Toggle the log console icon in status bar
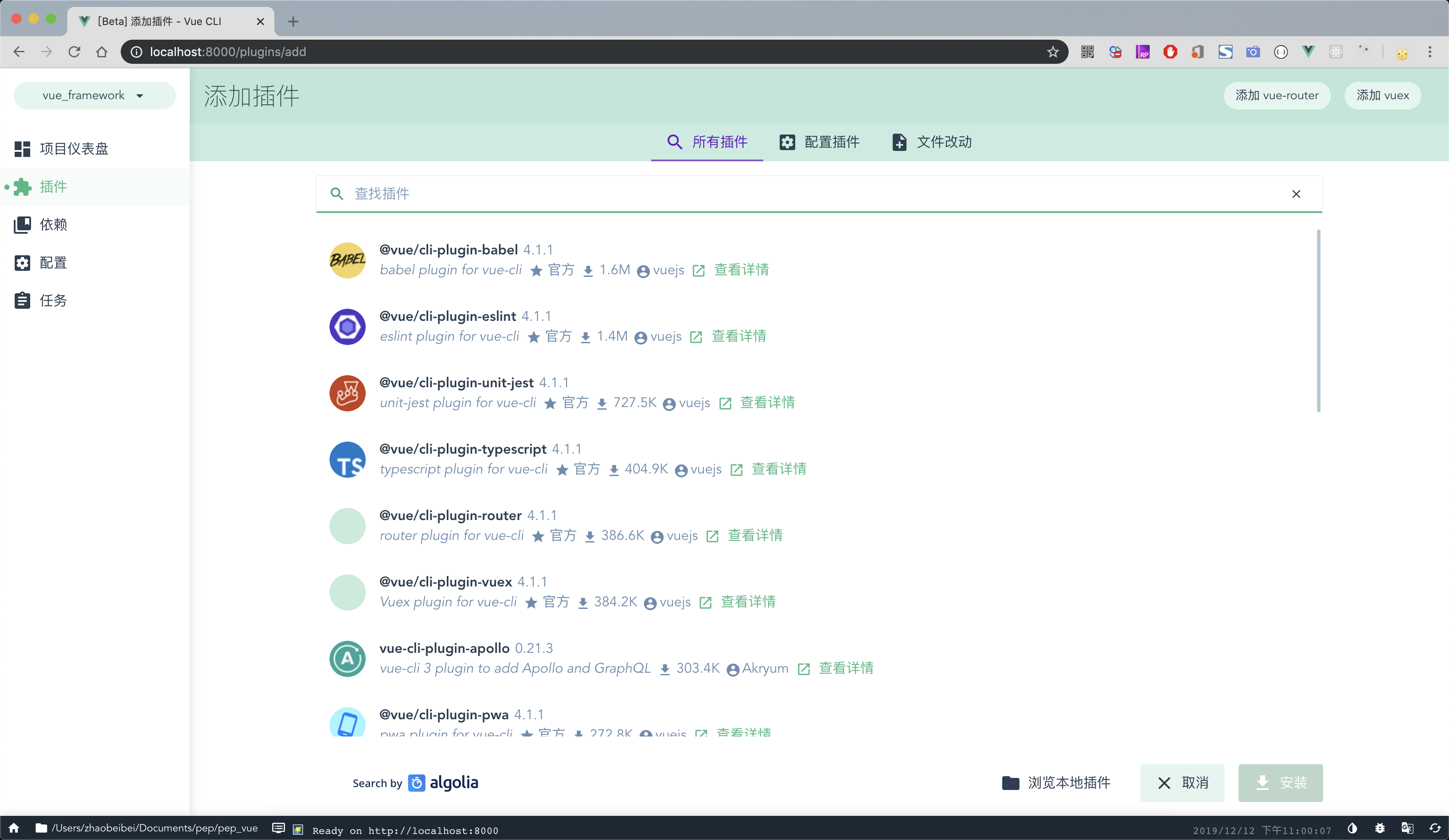 coord(278,828)
